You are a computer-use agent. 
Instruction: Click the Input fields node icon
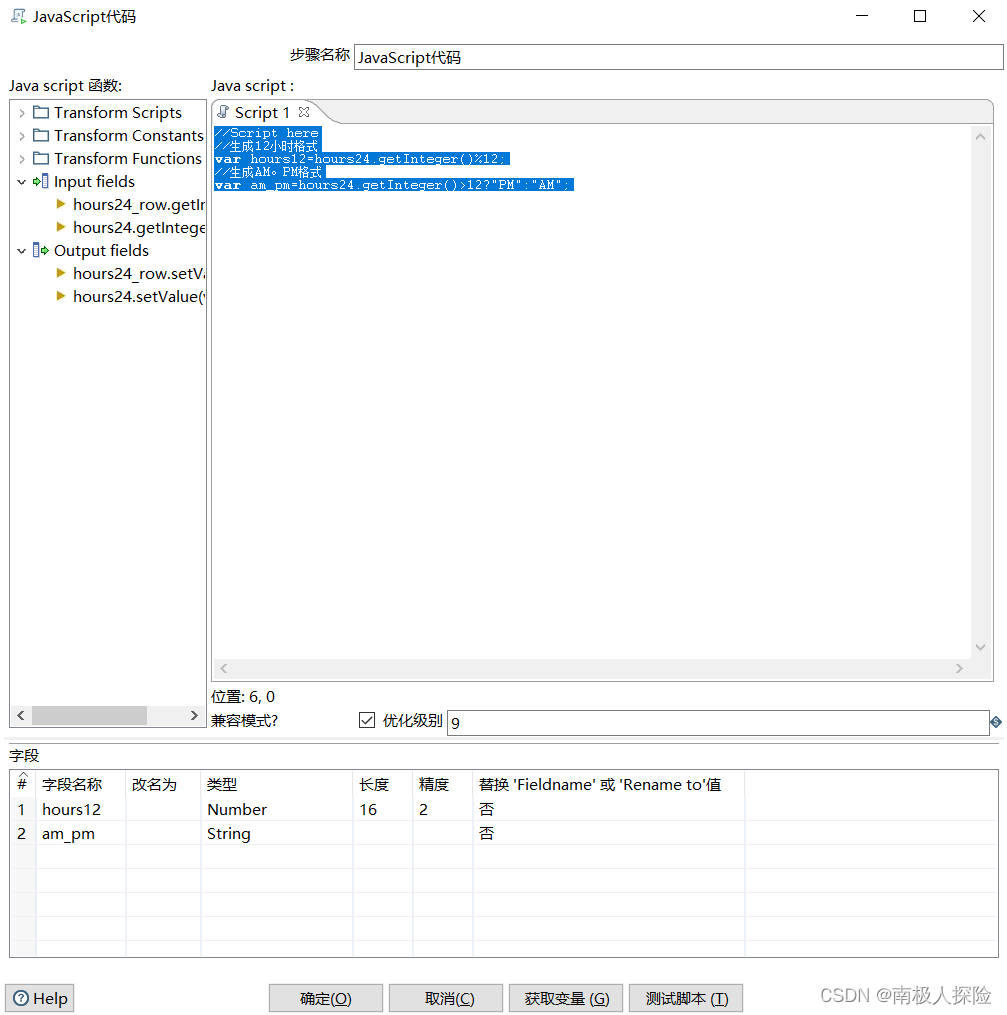click(x=41, y=181)
